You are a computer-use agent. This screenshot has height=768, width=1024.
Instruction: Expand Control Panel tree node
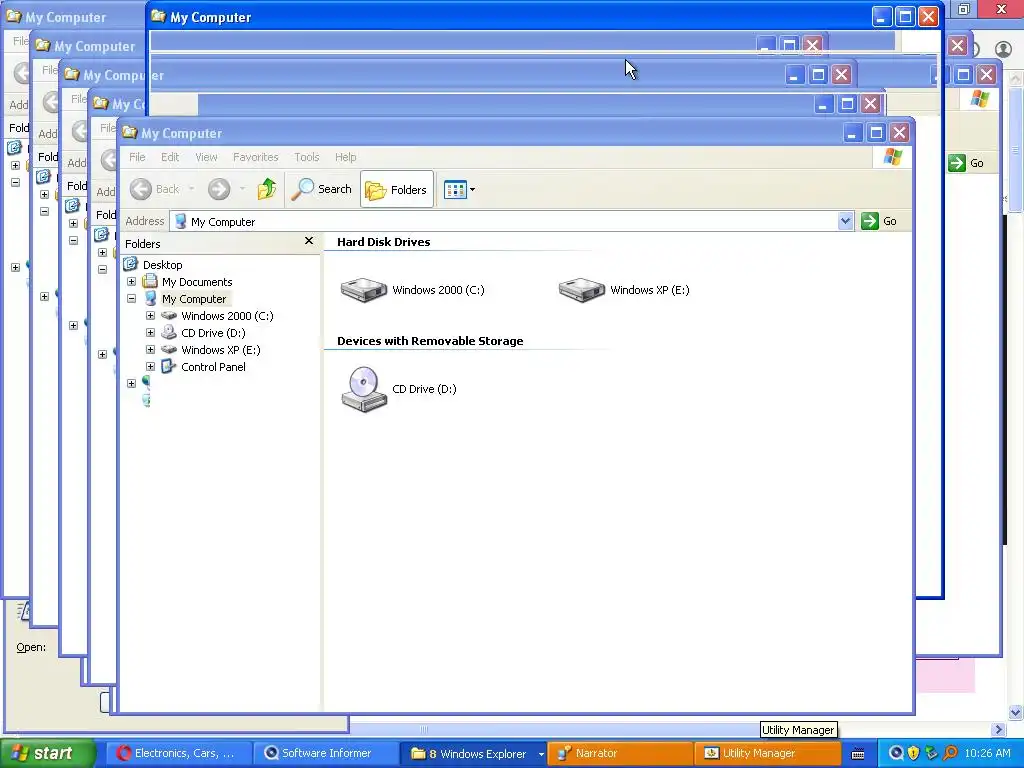[150, 366]
